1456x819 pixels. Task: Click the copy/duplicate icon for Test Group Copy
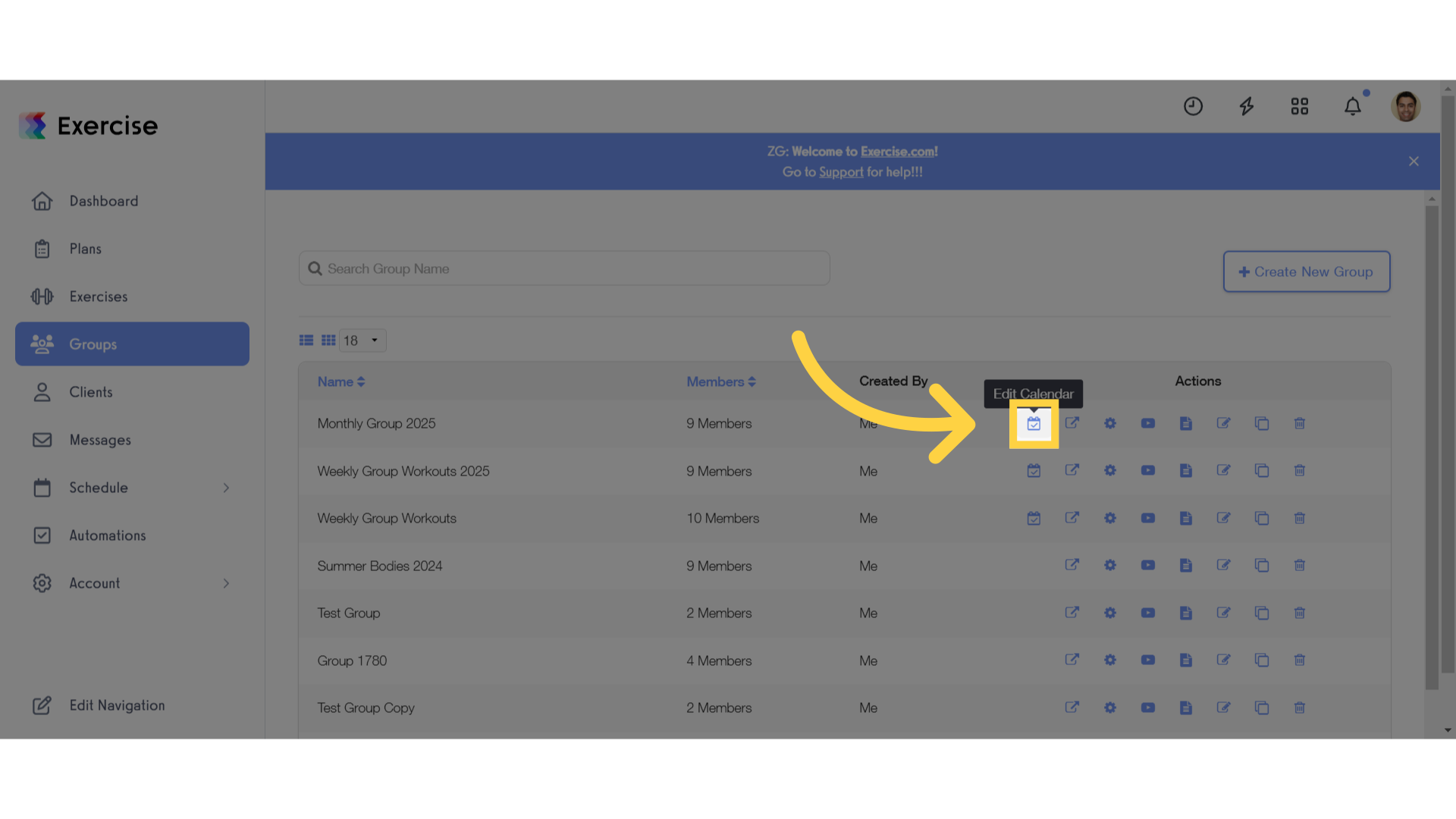(1261, 707)
